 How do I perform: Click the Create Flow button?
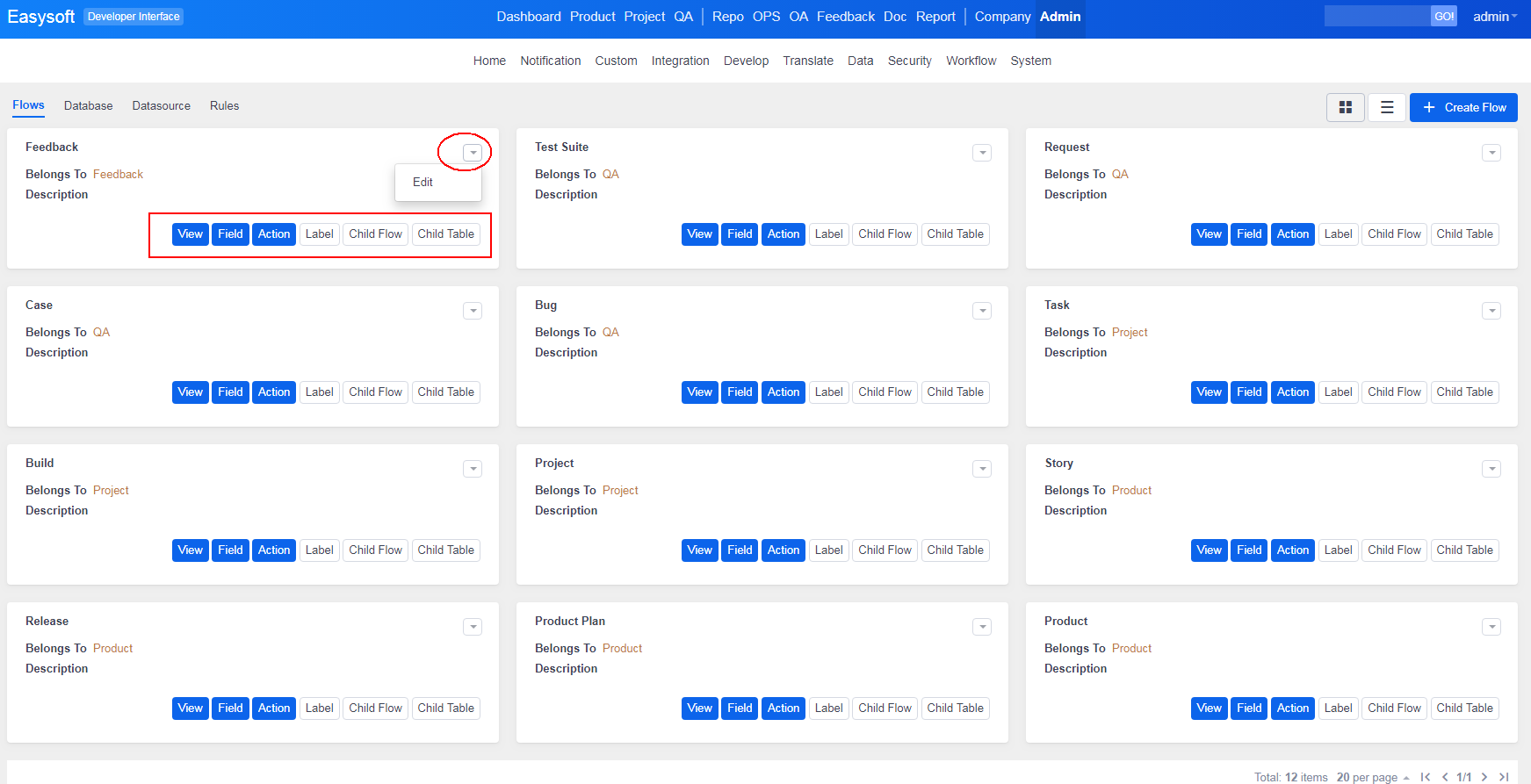[1463, 107]
